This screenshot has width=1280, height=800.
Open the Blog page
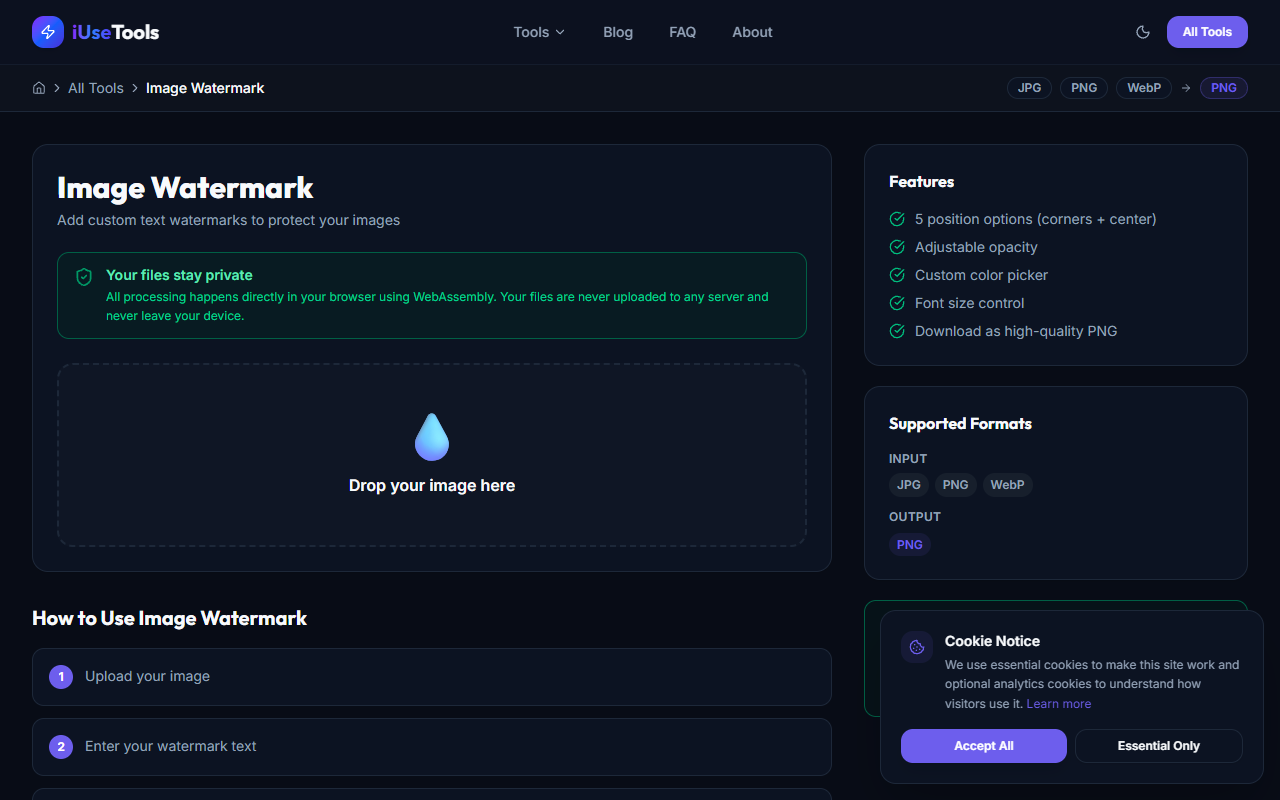click(x=617, y=32)
